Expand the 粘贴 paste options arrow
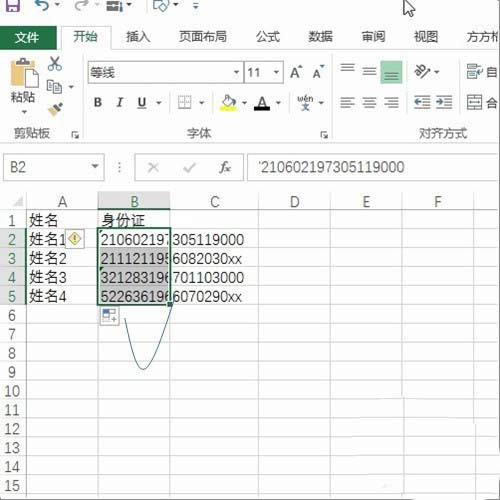The width and height of the screenshot is (500, 500). [x=24, y=112]
